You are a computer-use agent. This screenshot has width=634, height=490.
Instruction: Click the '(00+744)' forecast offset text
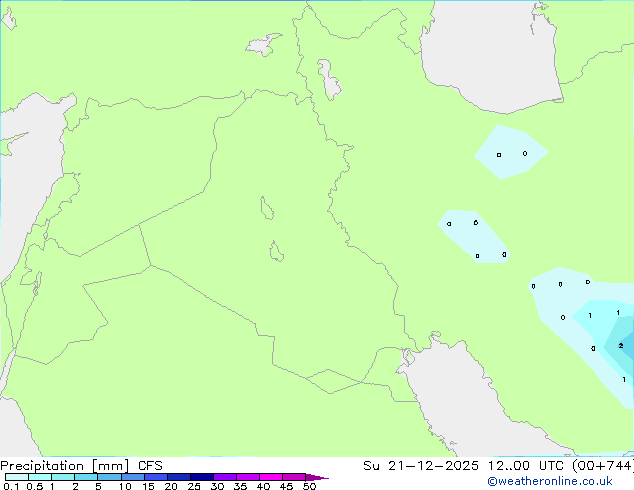[x=603, y=466]
